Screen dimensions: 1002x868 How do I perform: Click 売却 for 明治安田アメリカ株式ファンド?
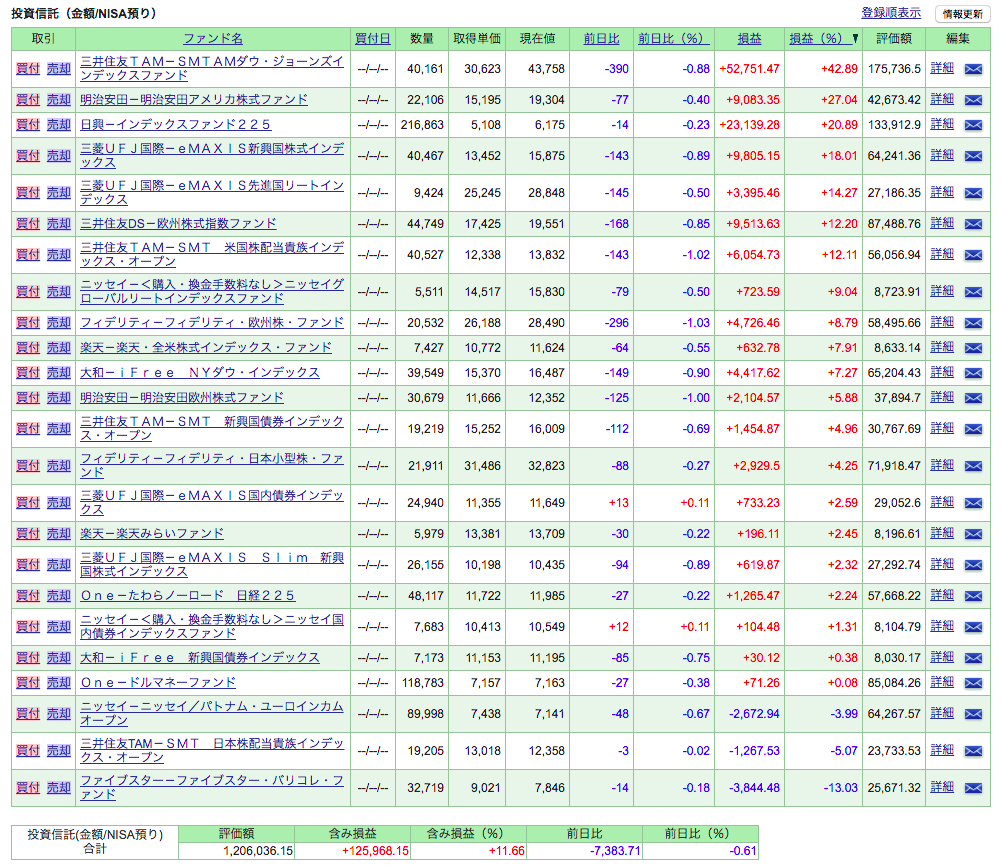point(59,100)
